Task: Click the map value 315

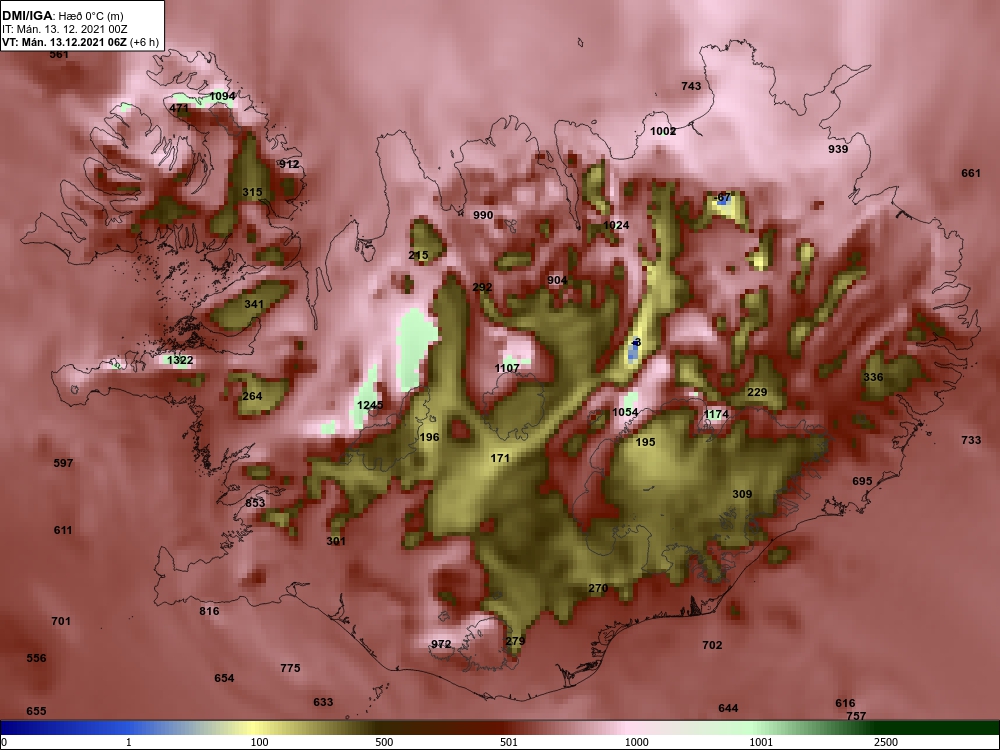Action: point(253,192)
